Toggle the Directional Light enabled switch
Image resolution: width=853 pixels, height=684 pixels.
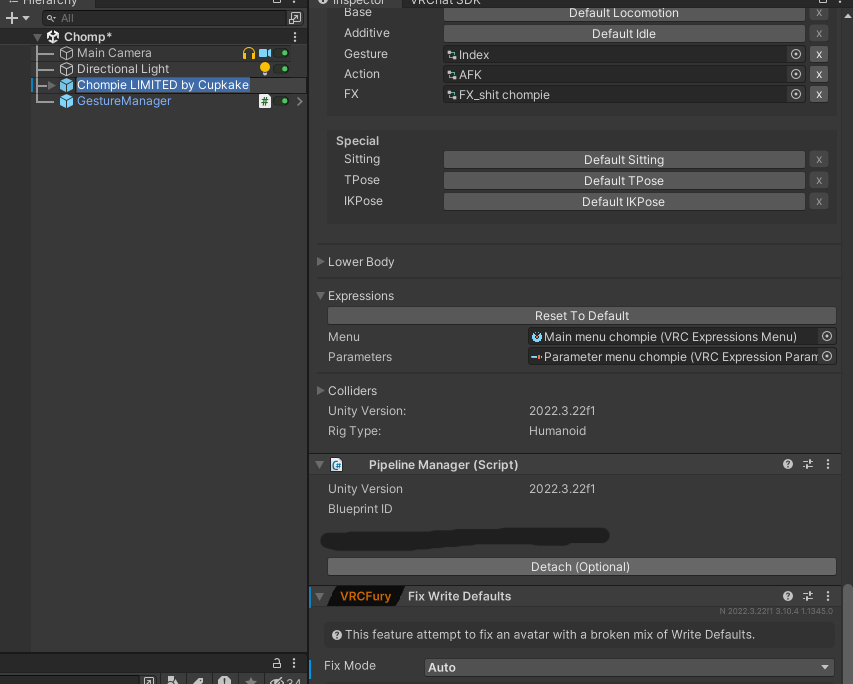point(282,69)
